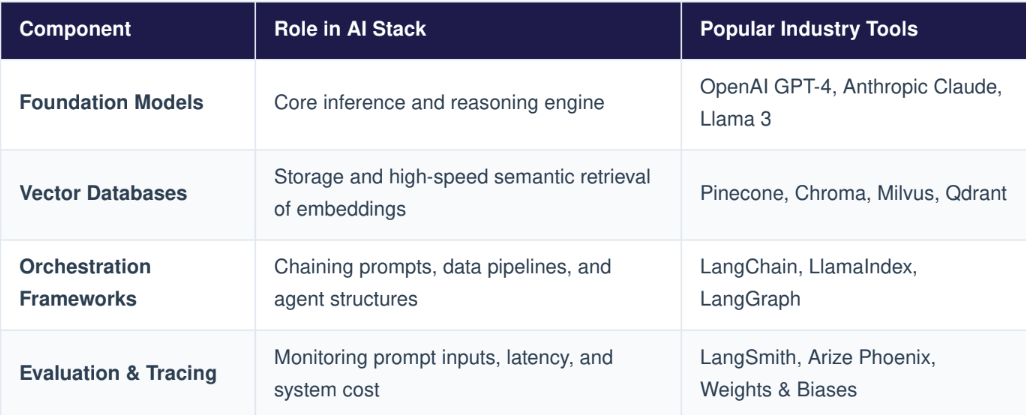
Task: Click the LangSmith, Arize Phoenix text
Action: [818, 358]
